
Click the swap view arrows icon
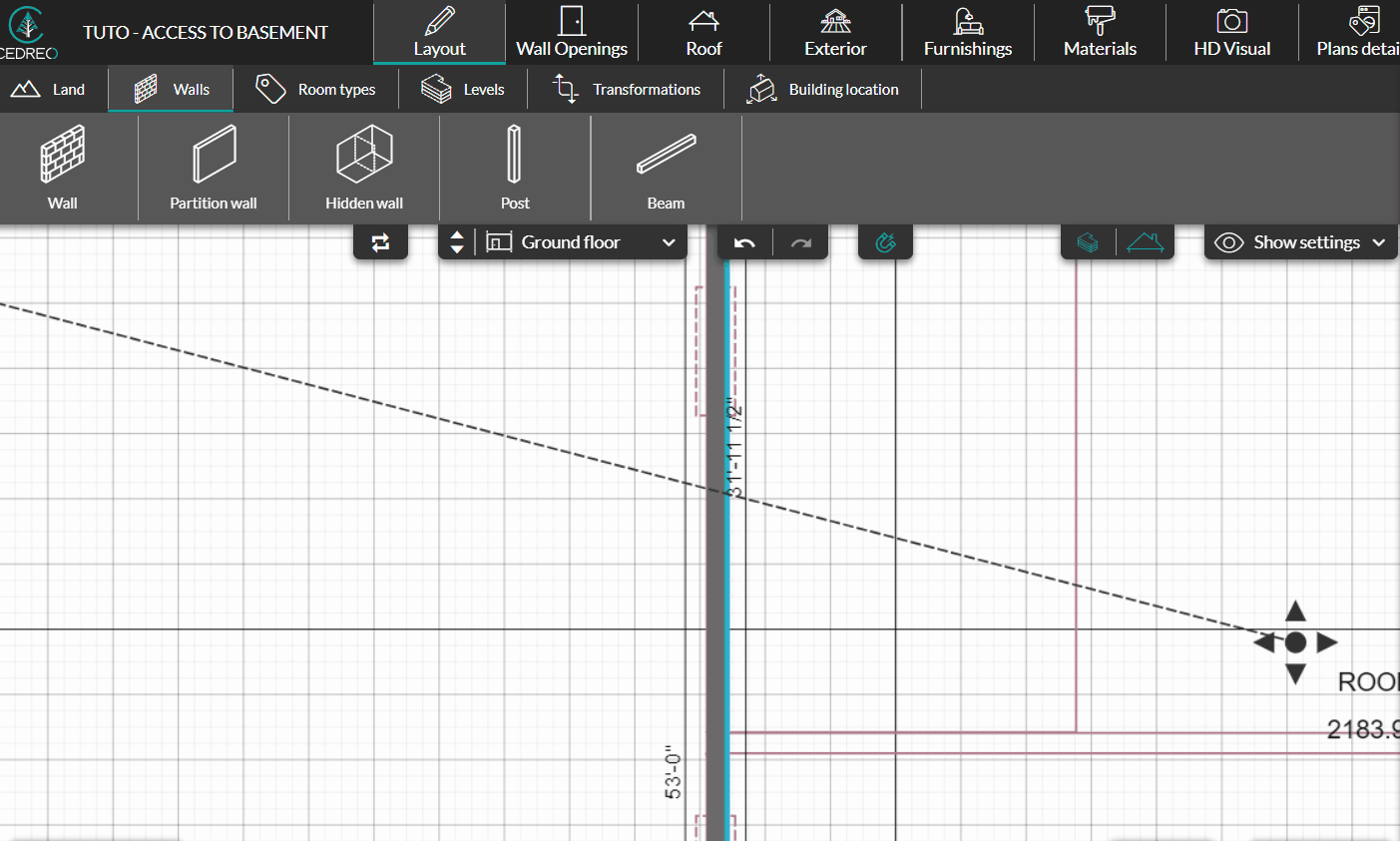[x=380, y=242]
